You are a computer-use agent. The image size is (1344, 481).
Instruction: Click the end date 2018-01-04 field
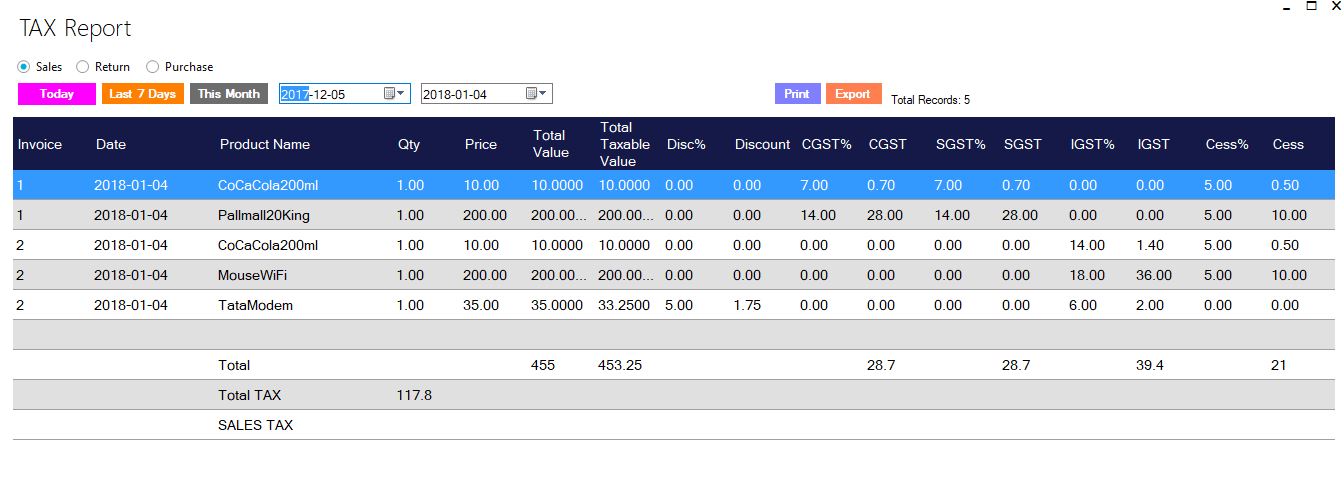pyautogui.click(x=468, y=94)
